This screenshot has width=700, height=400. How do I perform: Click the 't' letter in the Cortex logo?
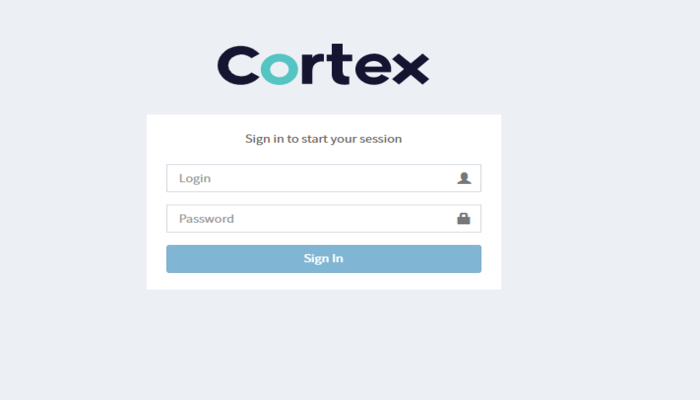point(342,64)
